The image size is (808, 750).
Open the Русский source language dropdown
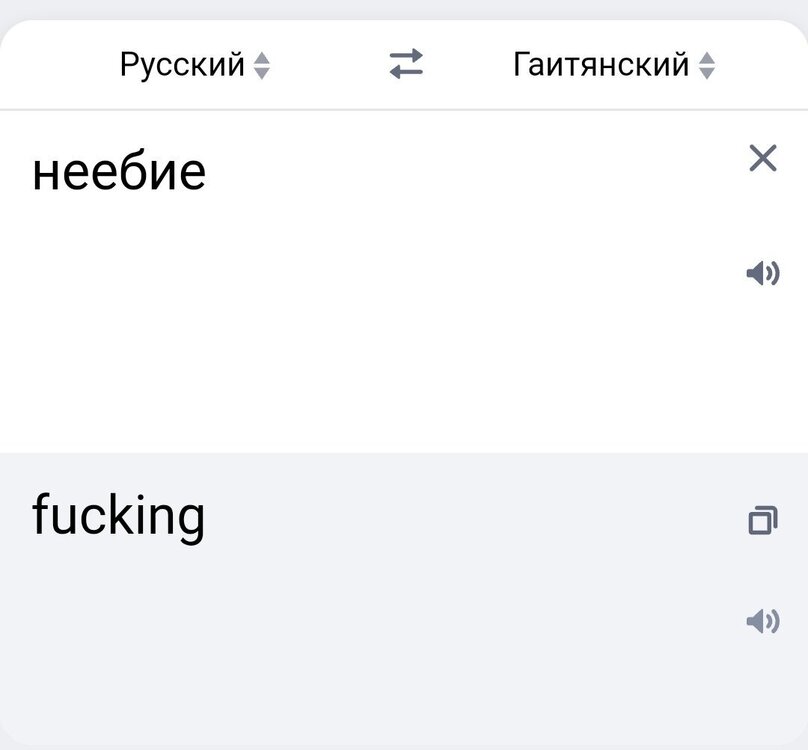tap(195, 65)
